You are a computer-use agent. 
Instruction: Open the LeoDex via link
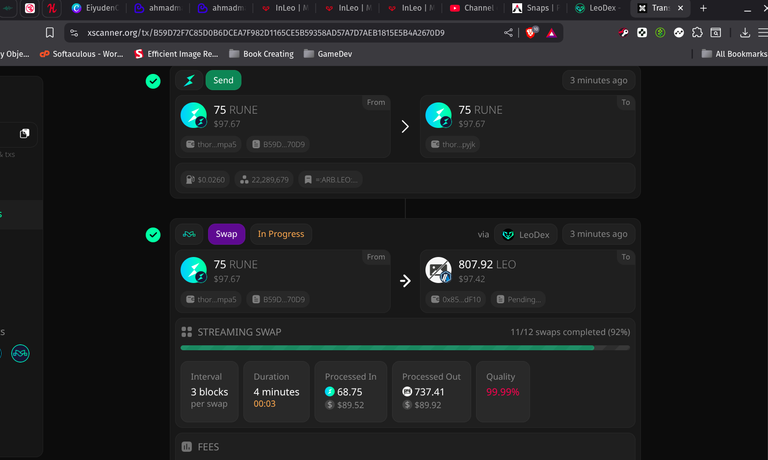526,235
